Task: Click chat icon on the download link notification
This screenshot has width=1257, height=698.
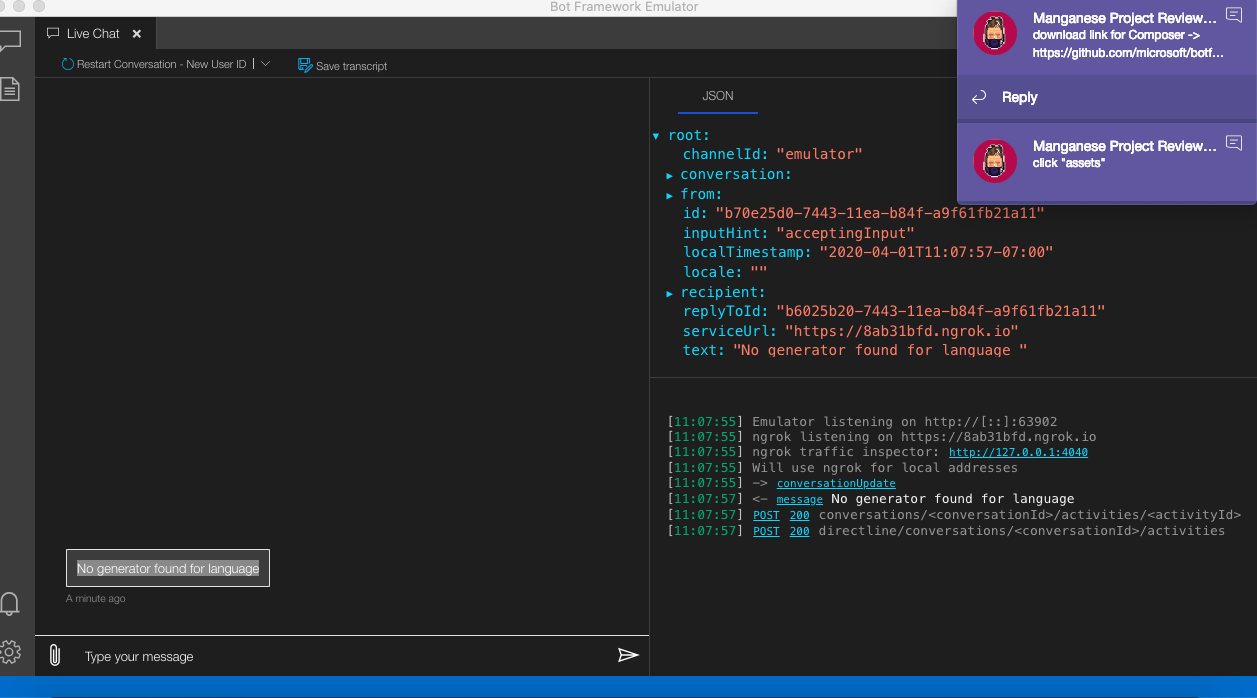Action: click(1233, 15)
